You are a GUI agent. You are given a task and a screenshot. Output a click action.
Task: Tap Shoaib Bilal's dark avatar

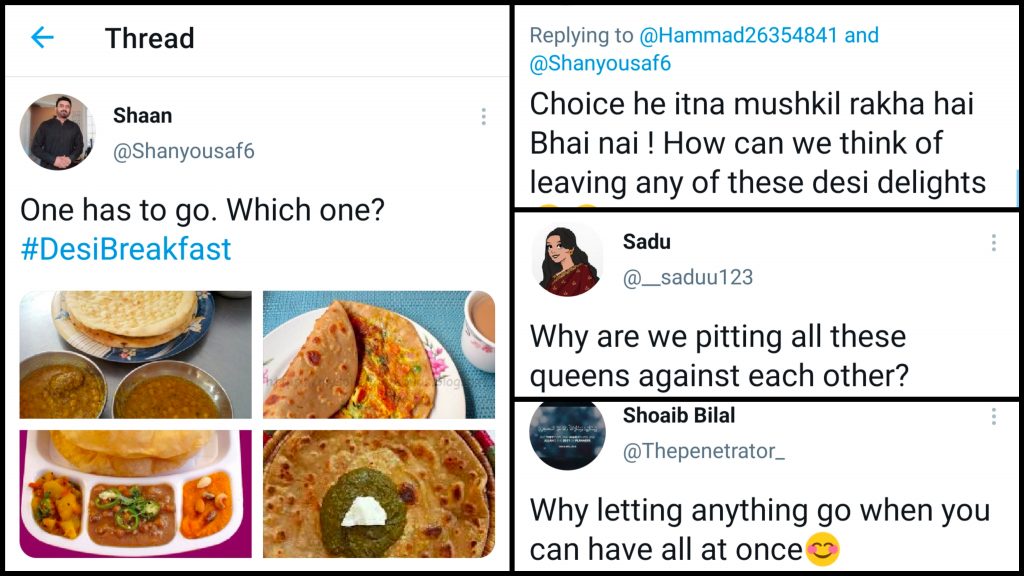point(567,432)
